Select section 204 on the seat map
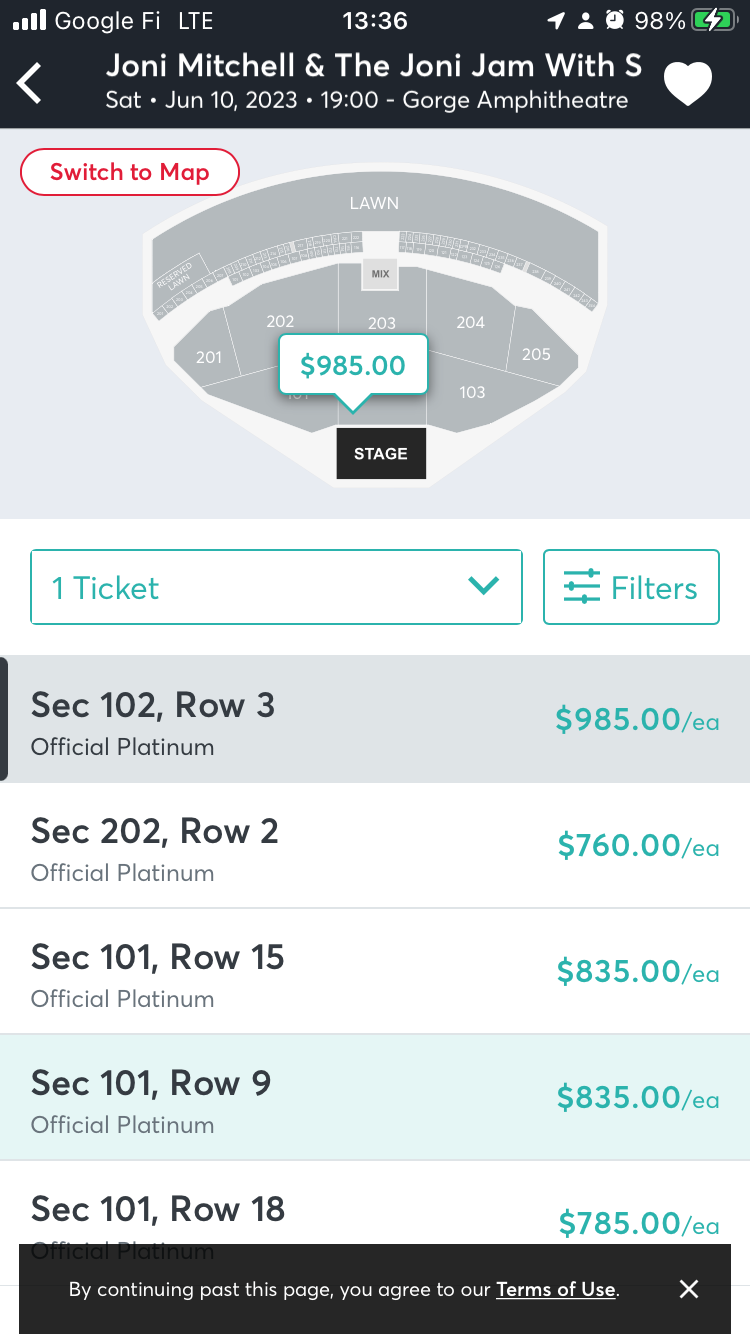This screenshot has width=750, height=1334. click(470, 322)
